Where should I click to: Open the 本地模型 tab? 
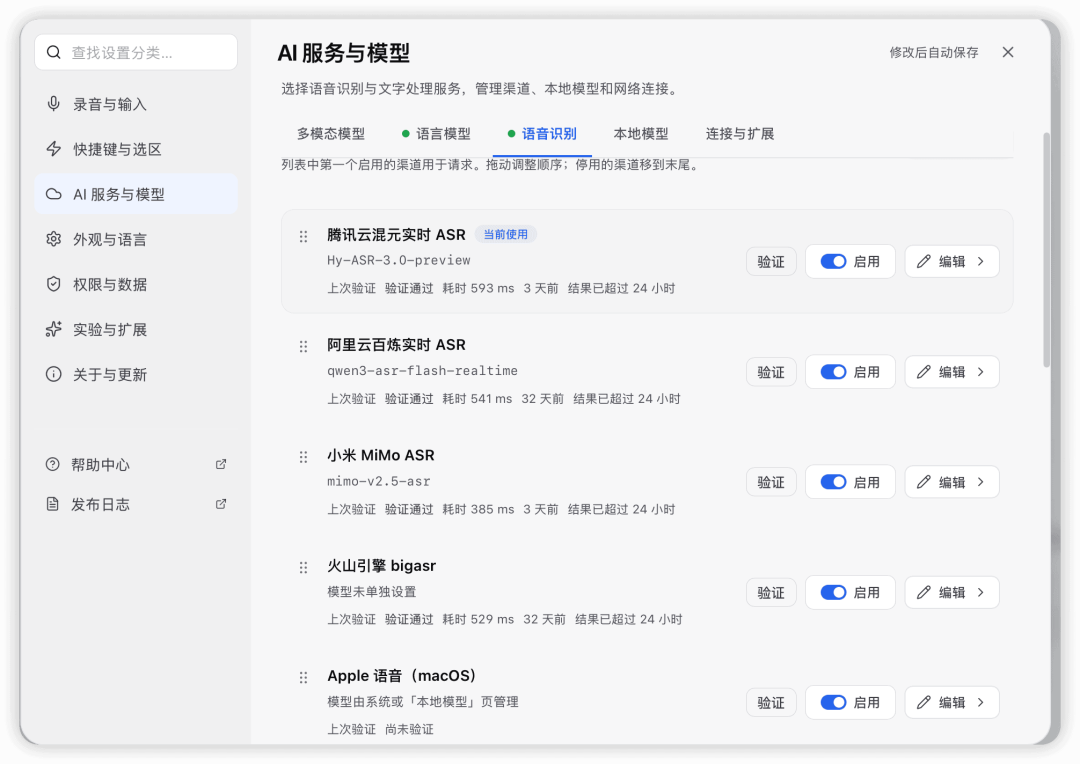pyautogui.click(x=641, y=134)
